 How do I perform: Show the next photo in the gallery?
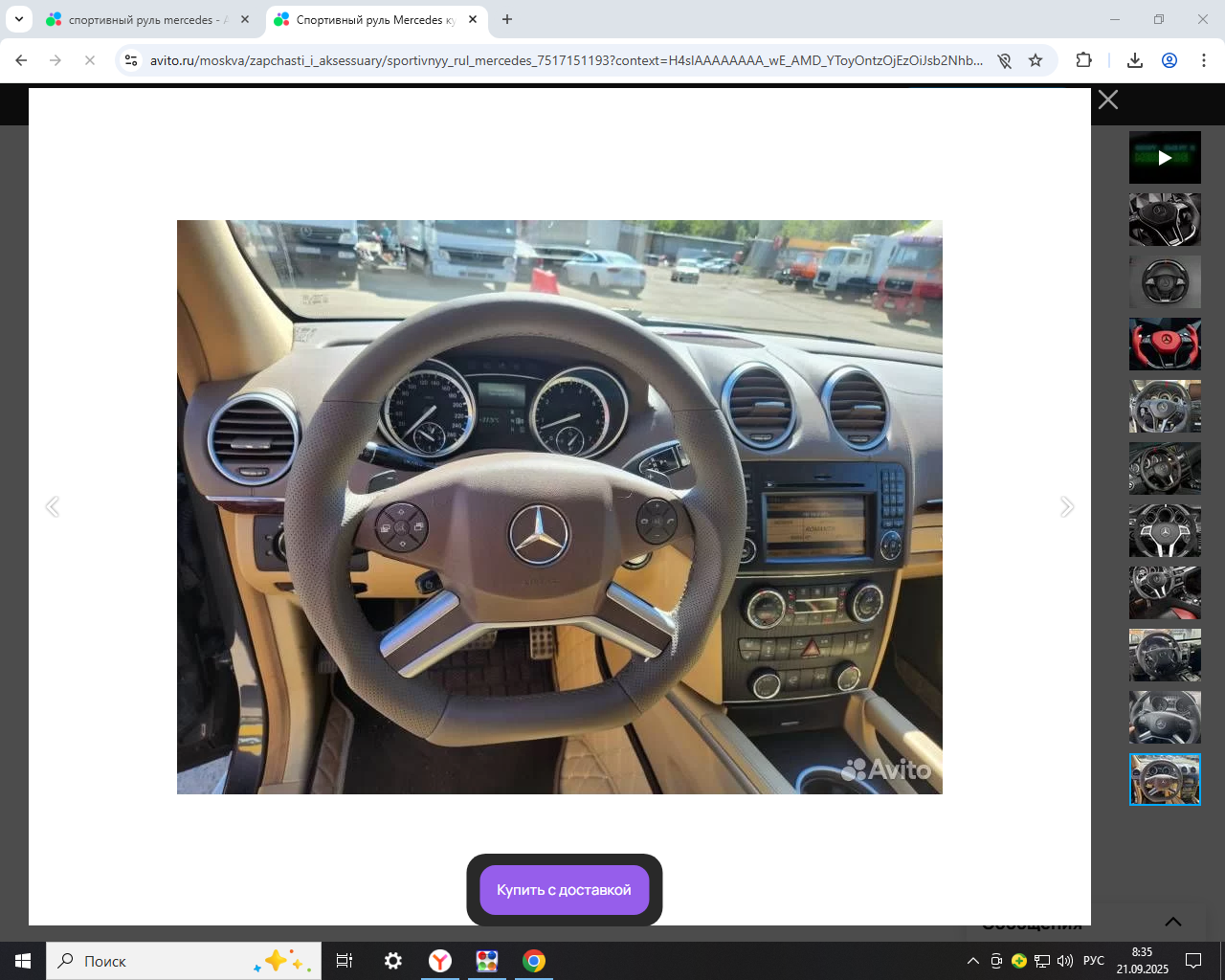[x=1067, y=506]
